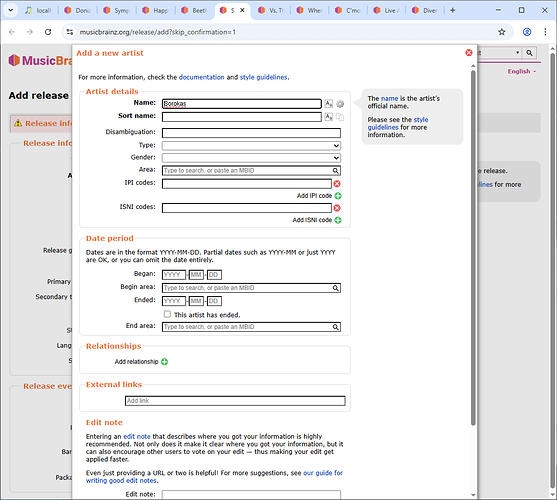This screenshot has width=557, height=500.
Task: Open the Gender dropdown
Action: pyautogui.click(x=251, y=158)
